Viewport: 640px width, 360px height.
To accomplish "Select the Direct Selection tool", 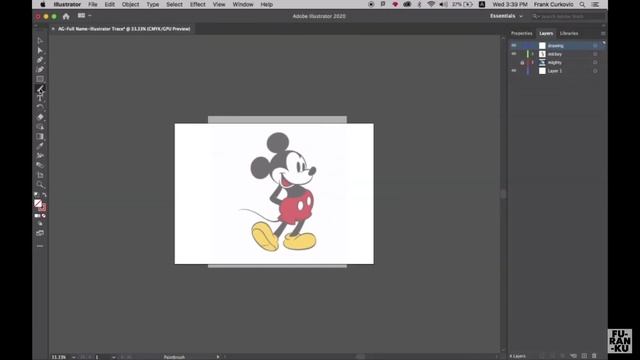I will [40, 50].
